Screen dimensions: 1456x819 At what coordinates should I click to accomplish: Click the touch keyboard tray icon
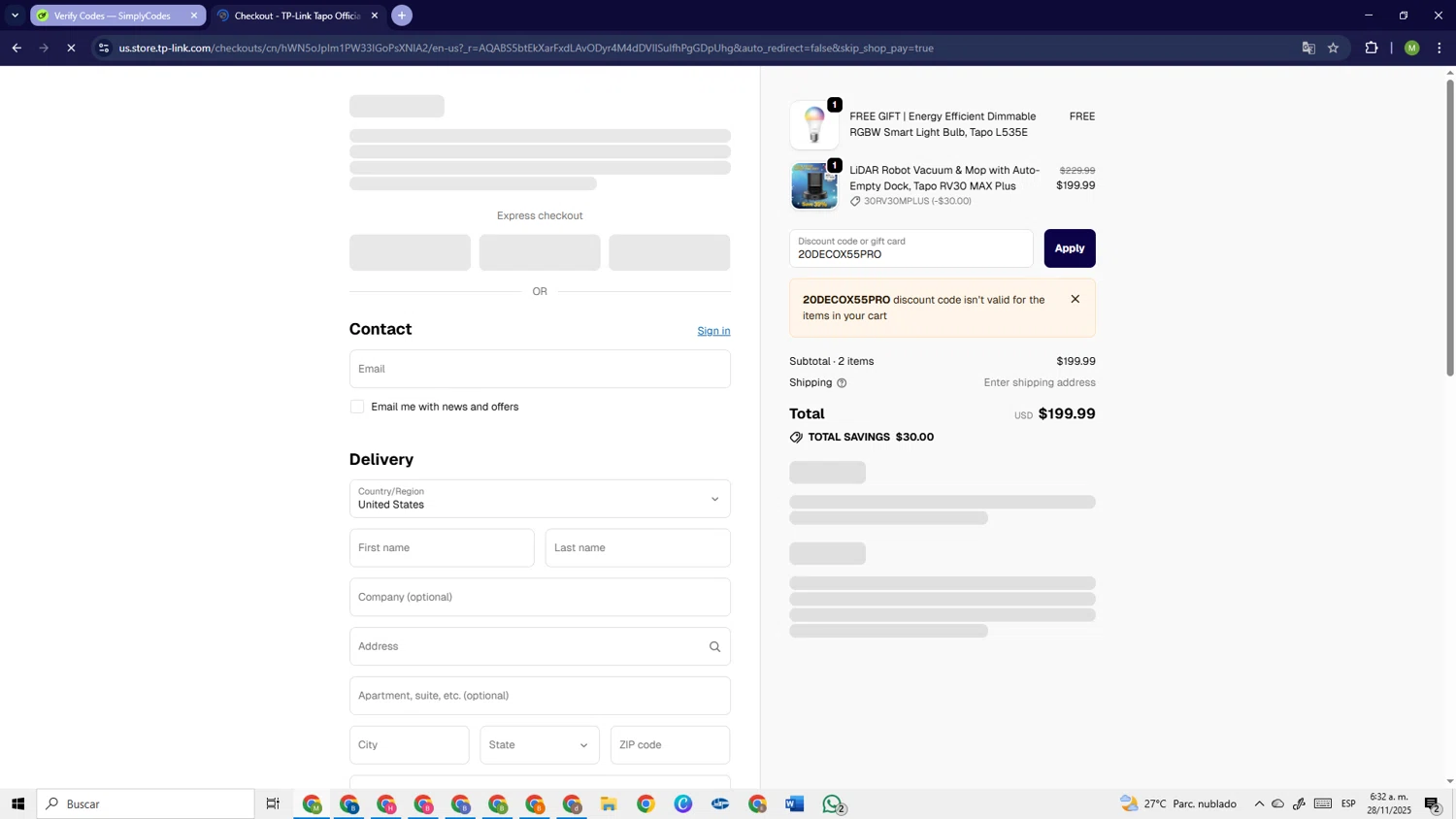pos(1323,803)
